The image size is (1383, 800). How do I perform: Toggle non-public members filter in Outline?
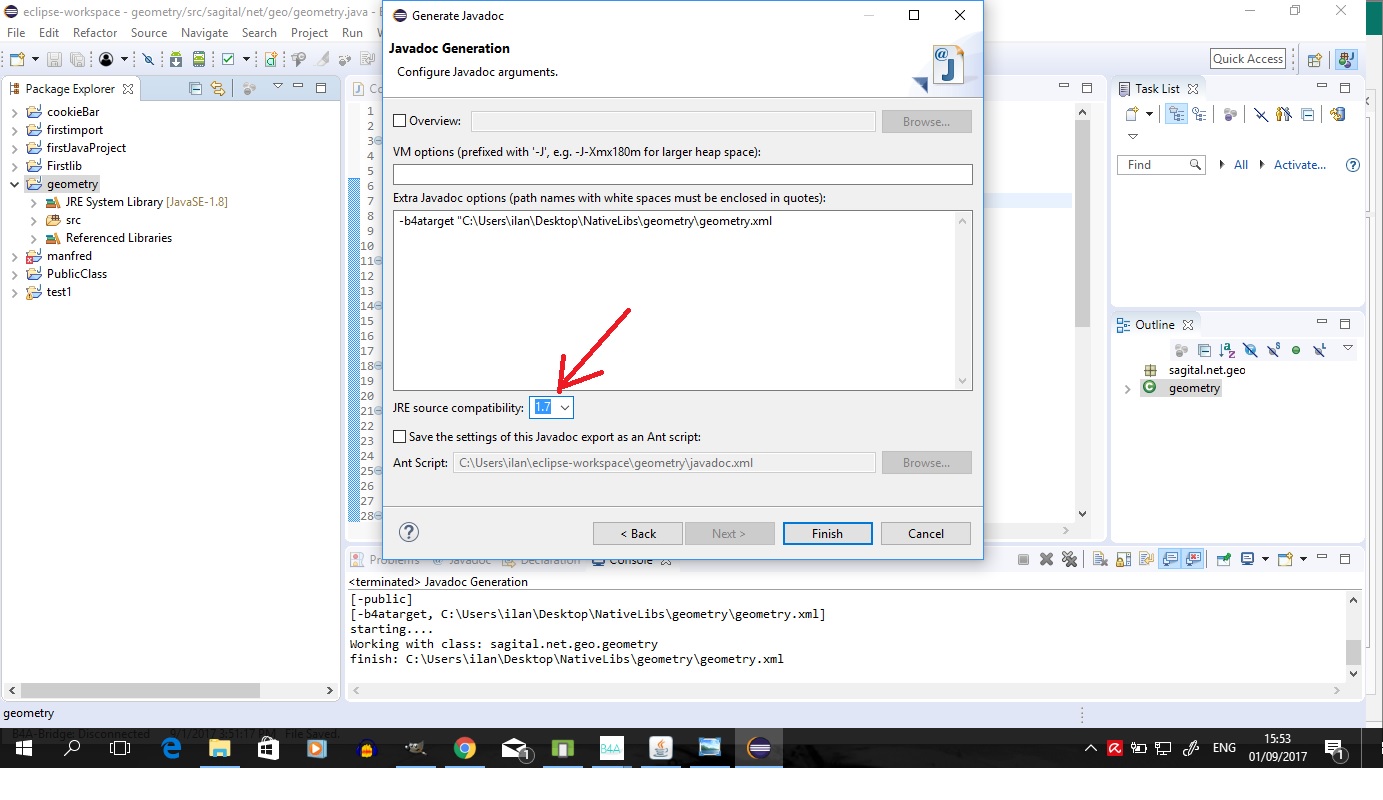point(1296,350)
